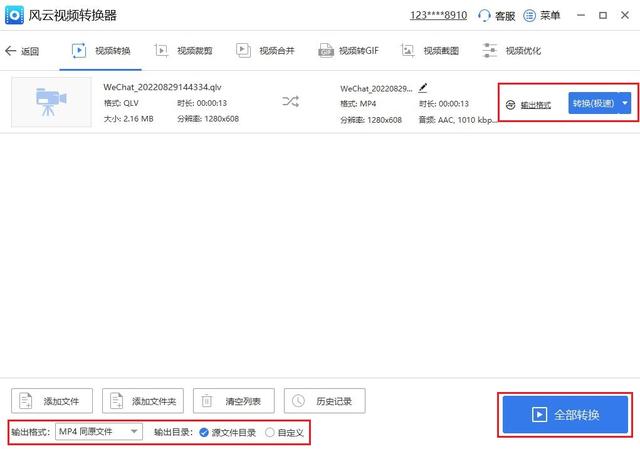Click the 清空列表 button

pos(234,401)
